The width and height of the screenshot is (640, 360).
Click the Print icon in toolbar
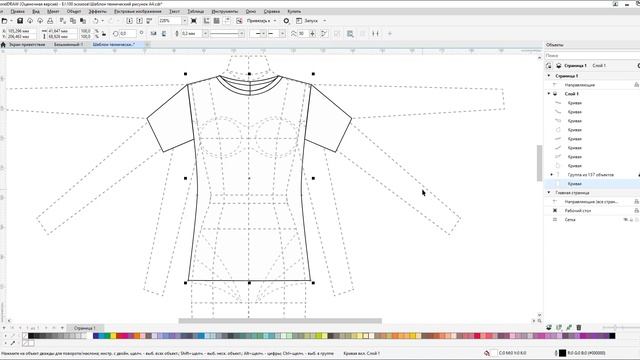click(50, 20)
